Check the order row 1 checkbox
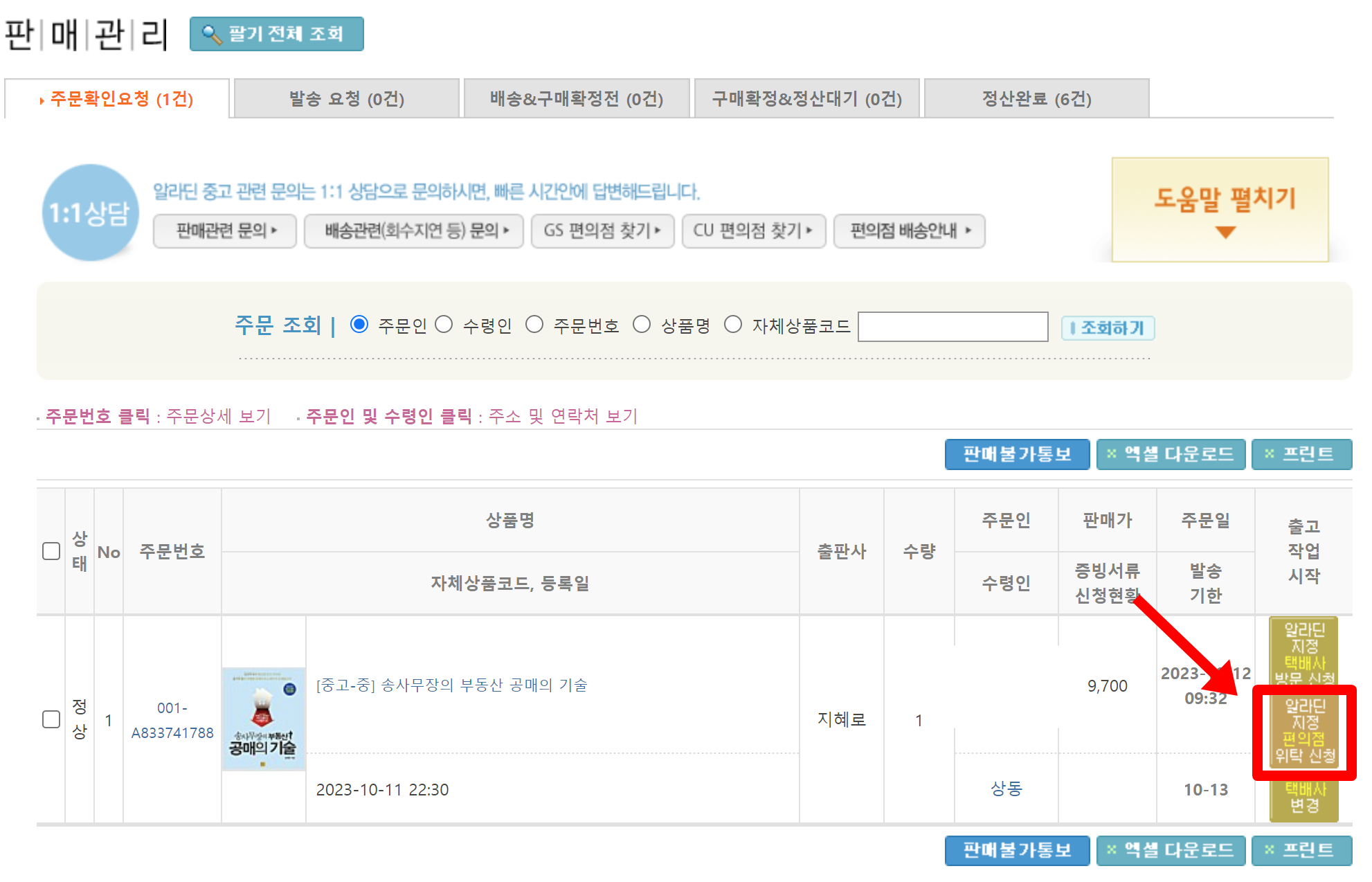 point(51,719)
